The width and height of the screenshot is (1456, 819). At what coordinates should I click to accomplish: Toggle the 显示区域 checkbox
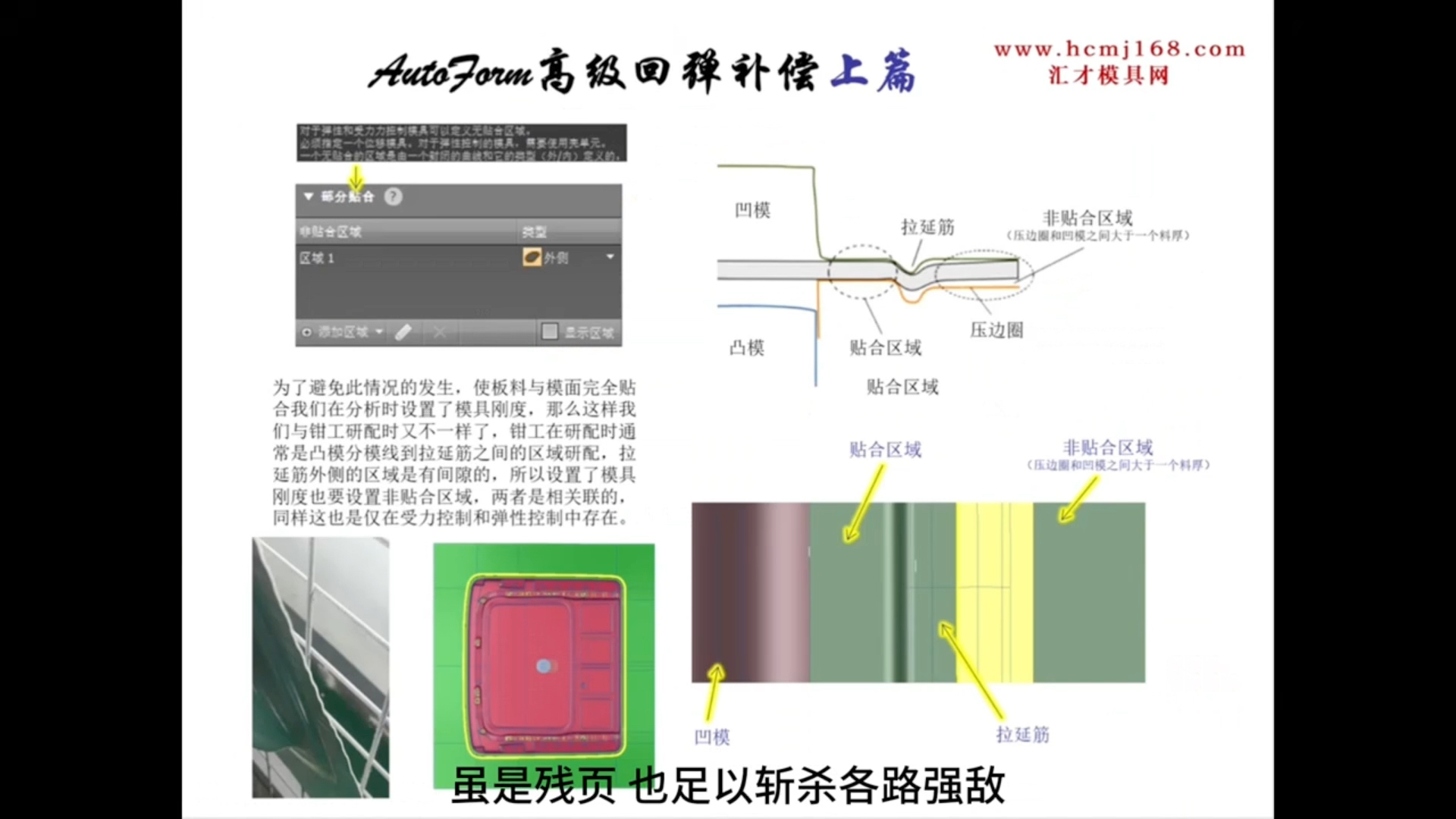[x=551, y=331]
